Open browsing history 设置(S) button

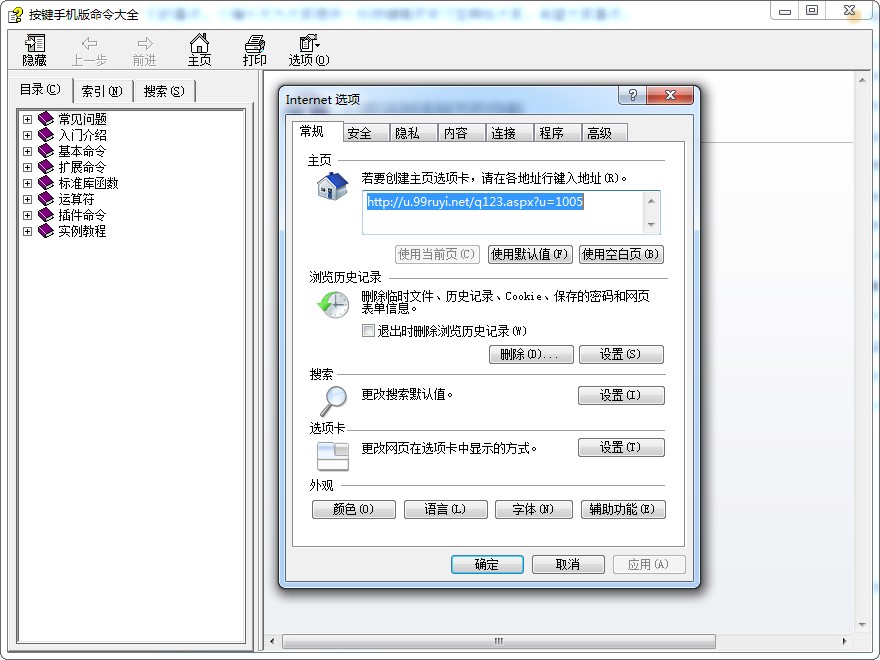point(621,354)
